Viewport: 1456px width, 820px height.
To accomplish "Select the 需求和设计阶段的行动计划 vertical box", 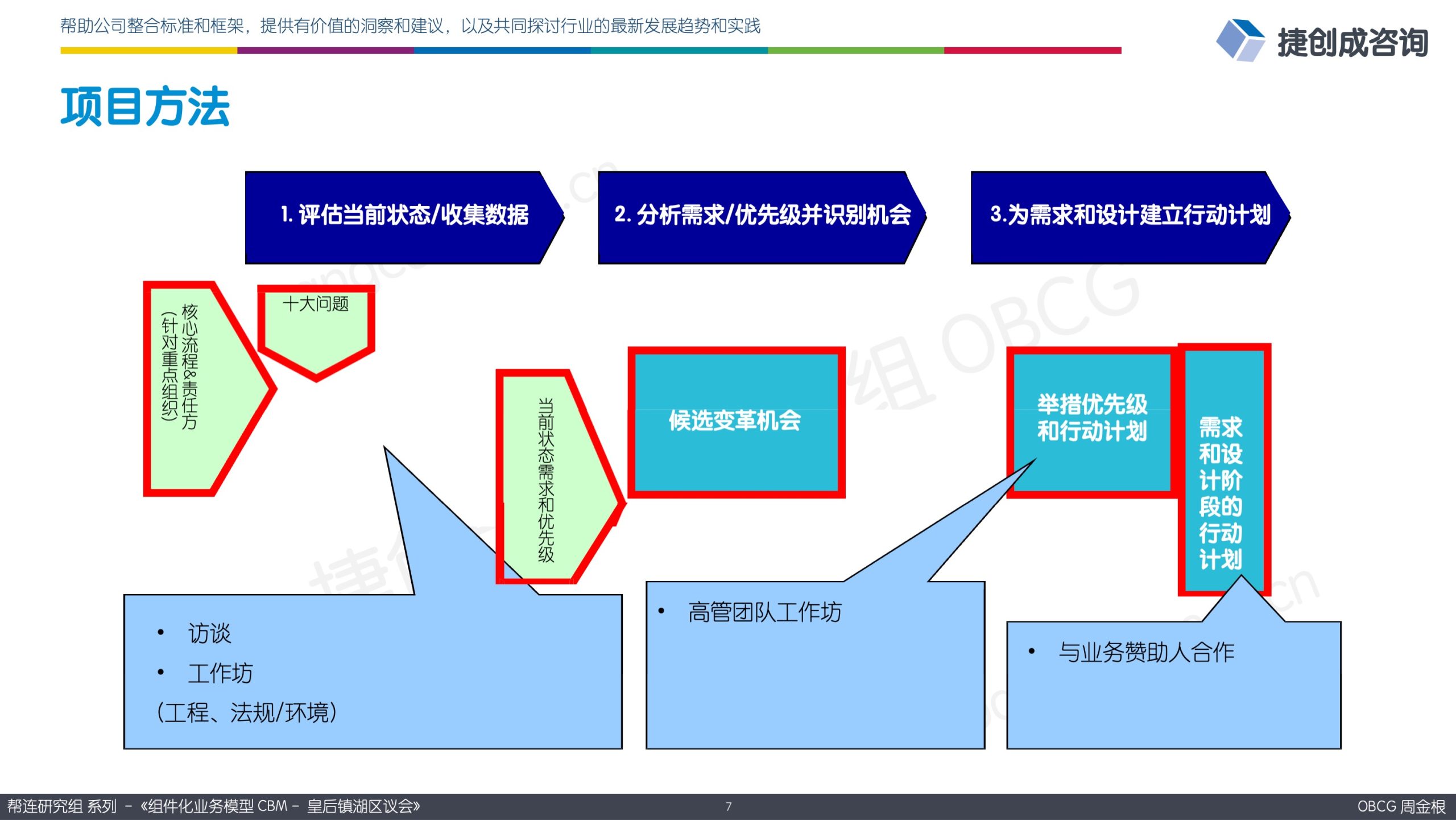I will (1224, 469).
